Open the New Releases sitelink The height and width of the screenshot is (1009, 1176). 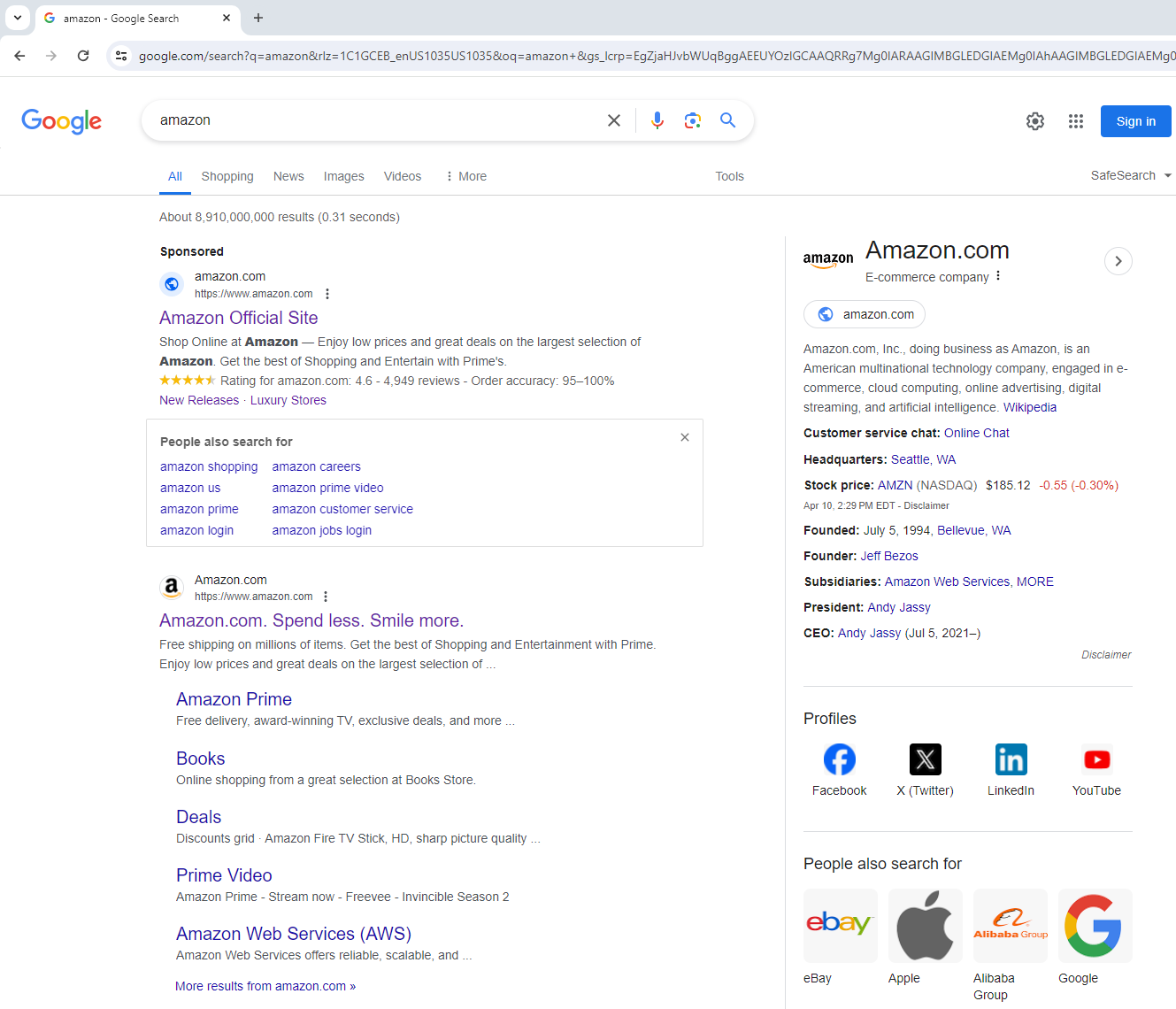point(199,400)
